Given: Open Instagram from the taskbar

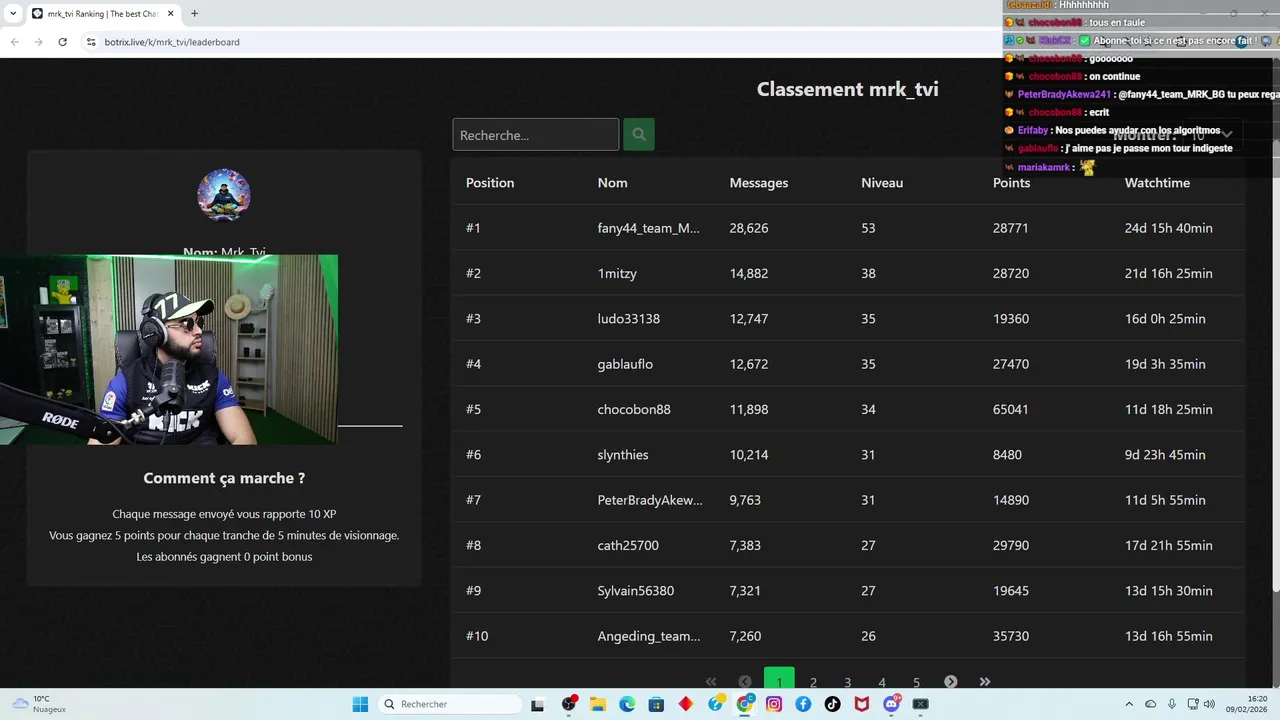Looking at the screenshot, I should point(774,704).
